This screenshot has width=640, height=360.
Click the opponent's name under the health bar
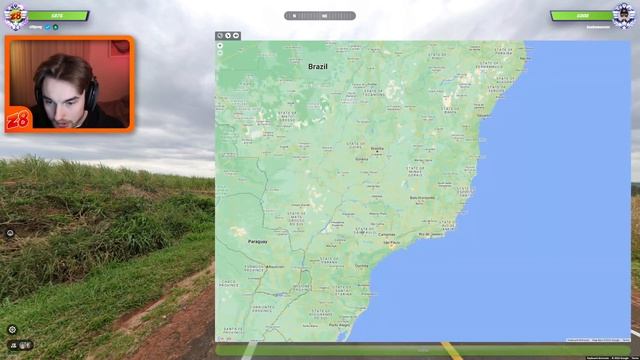click(x=598, y=27)
